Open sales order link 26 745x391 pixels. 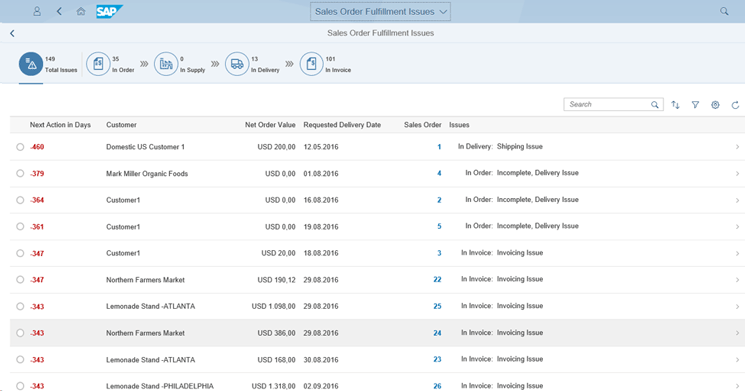pyautogui.click(x=437, y=386)
